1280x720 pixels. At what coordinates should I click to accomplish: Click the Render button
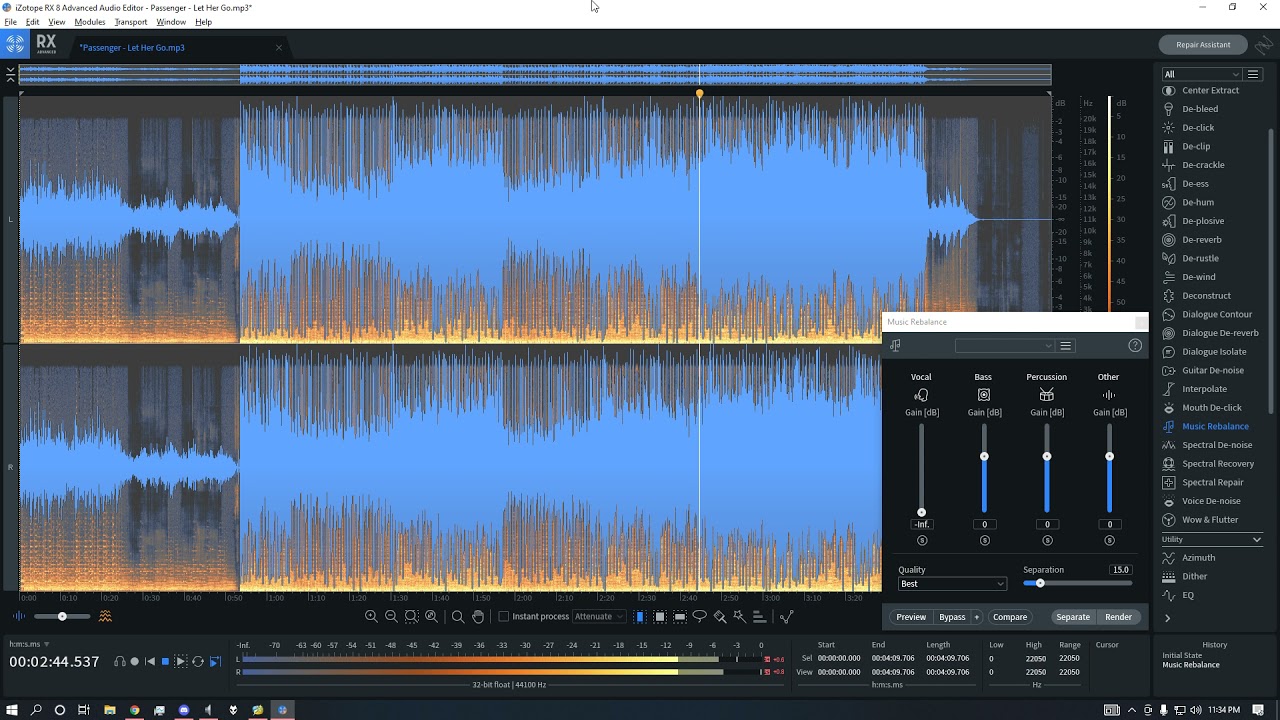point(1118,617)
